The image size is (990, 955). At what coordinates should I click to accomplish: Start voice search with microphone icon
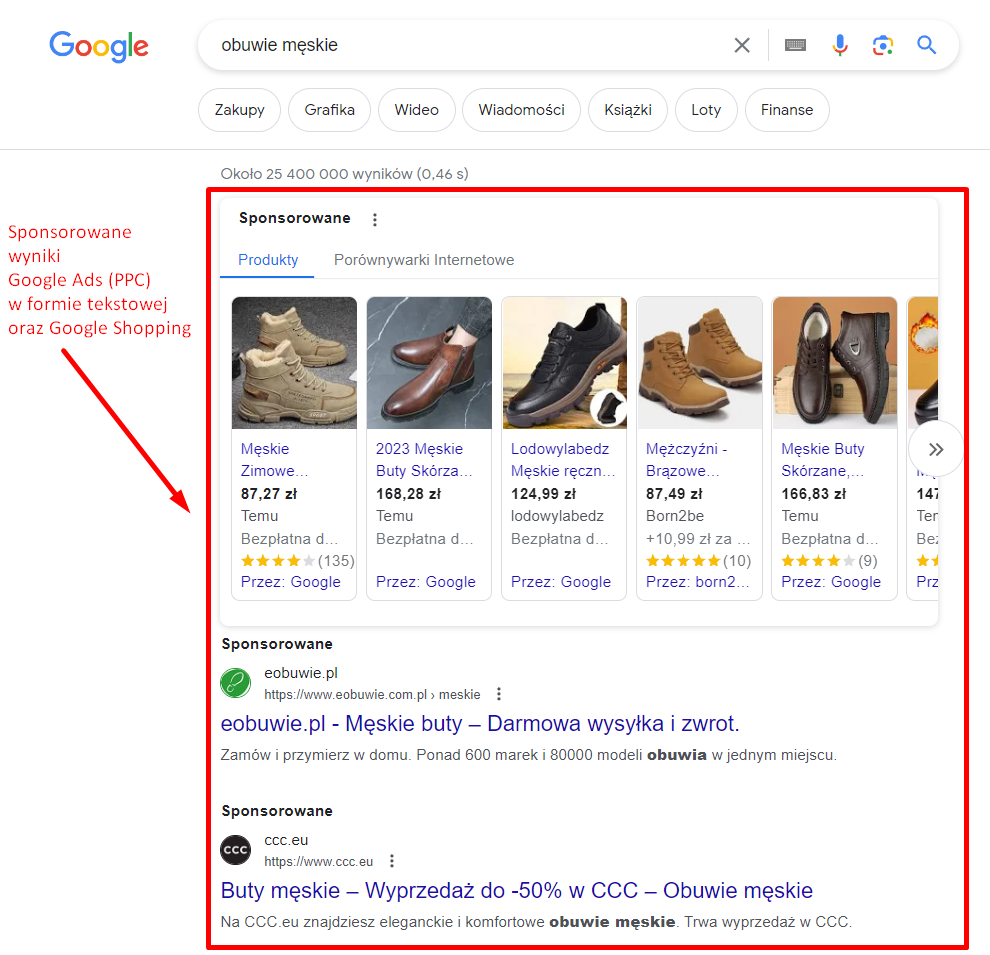click(840, 45)
